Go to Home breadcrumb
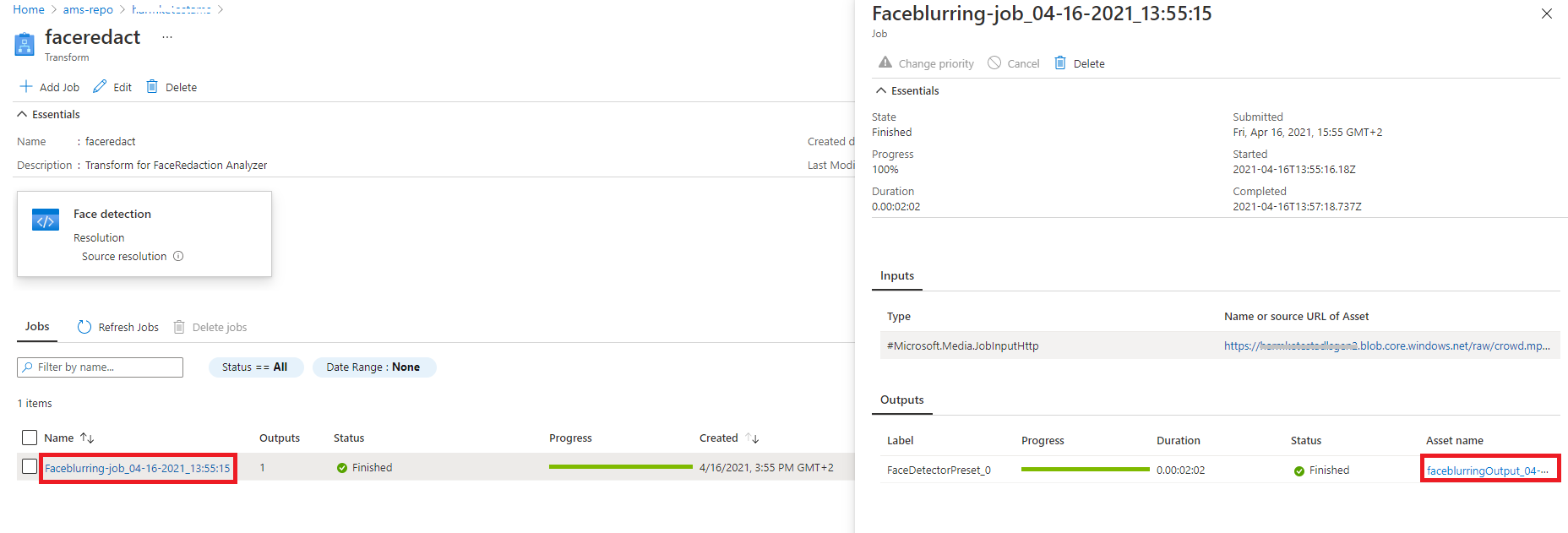Screen dimensions: 1568x533 [29, 9]
